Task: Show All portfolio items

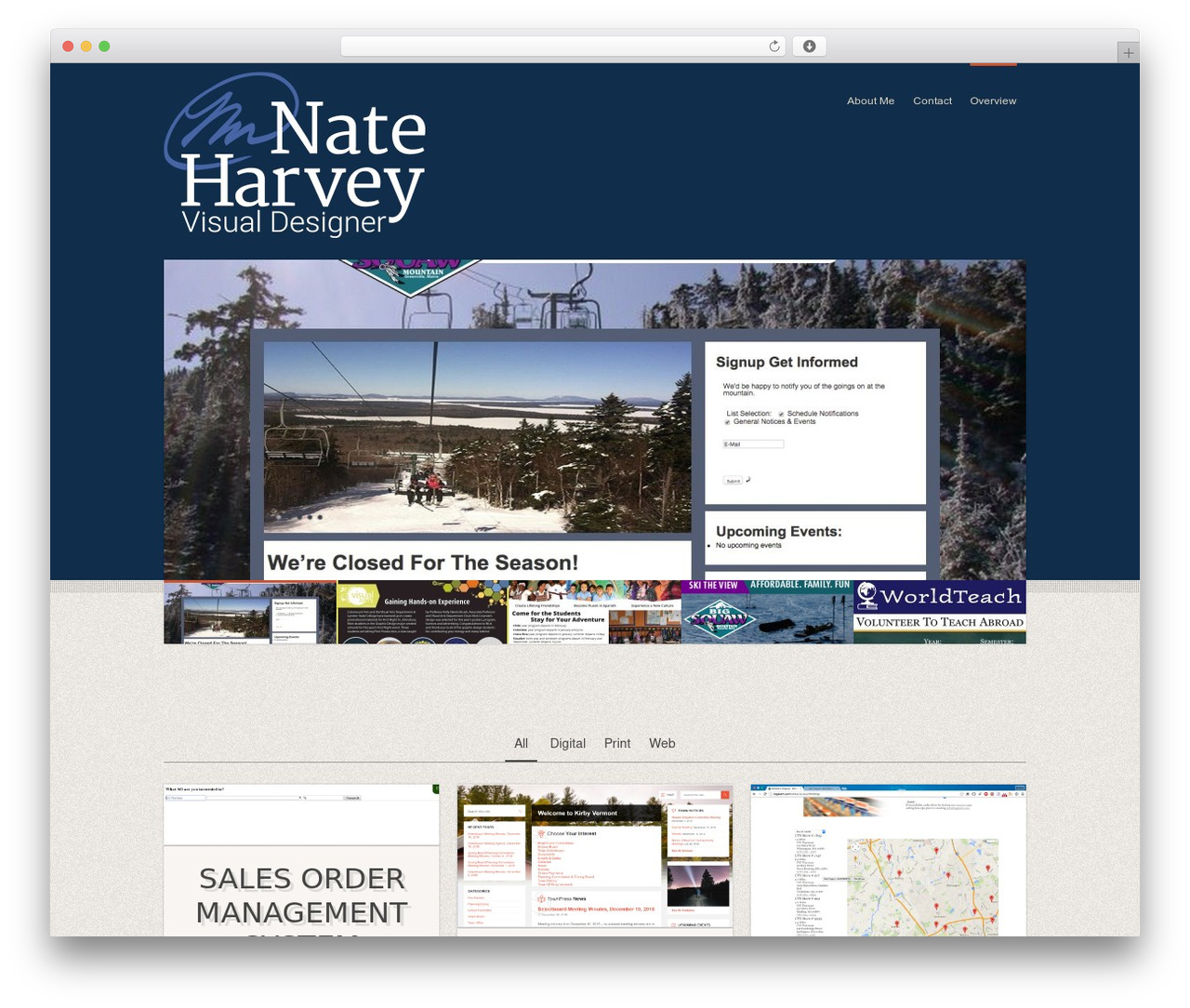Action: point(521,743)
